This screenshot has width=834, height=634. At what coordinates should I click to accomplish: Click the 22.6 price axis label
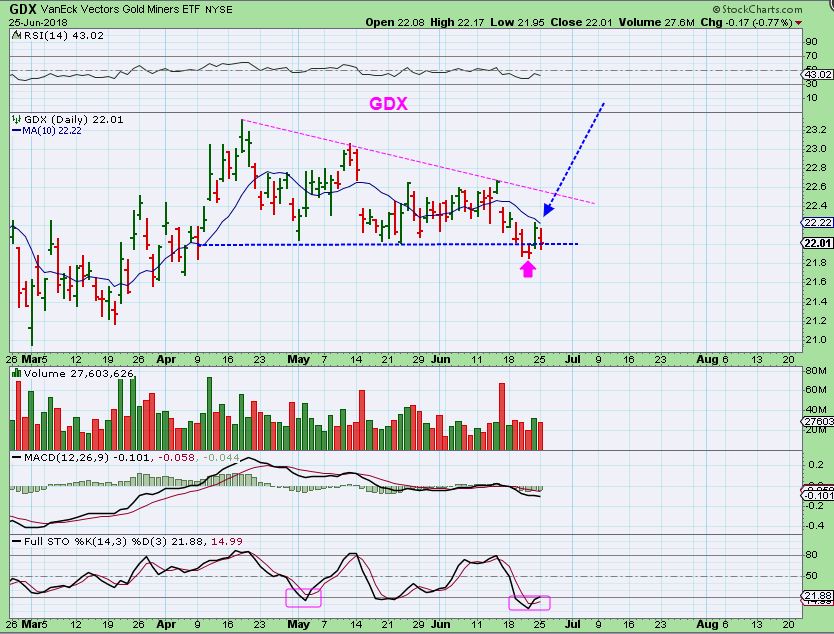(x=816, y=187)
